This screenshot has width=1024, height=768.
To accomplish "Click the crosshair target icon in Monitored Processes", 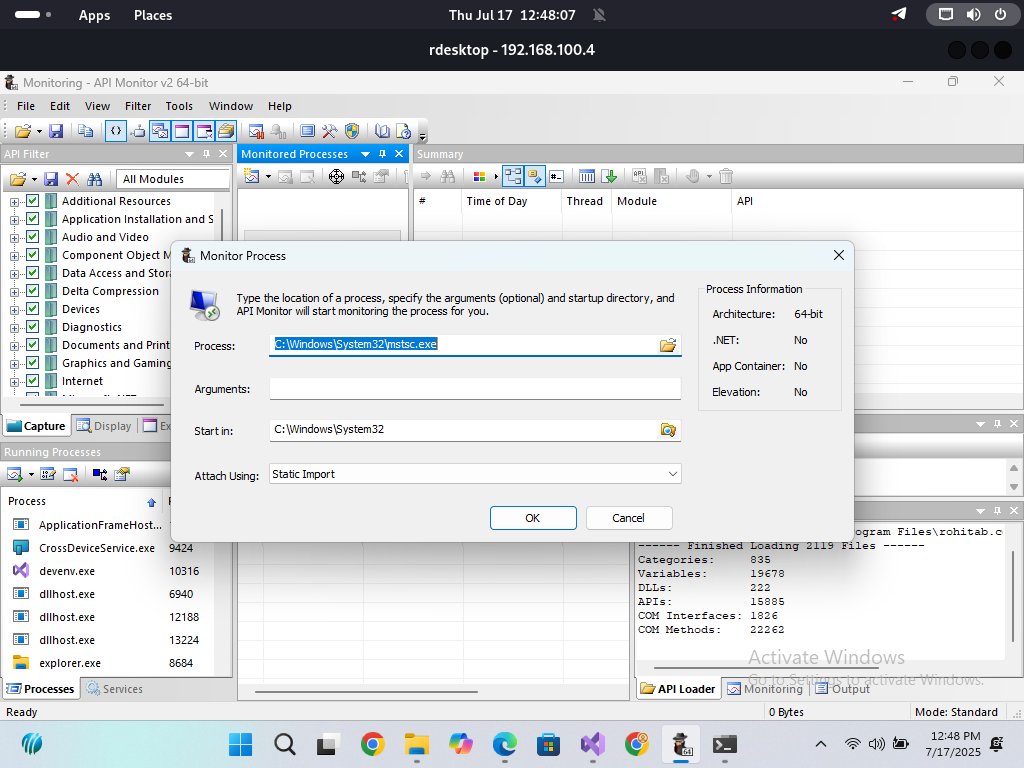I will (x=336, y=177).
